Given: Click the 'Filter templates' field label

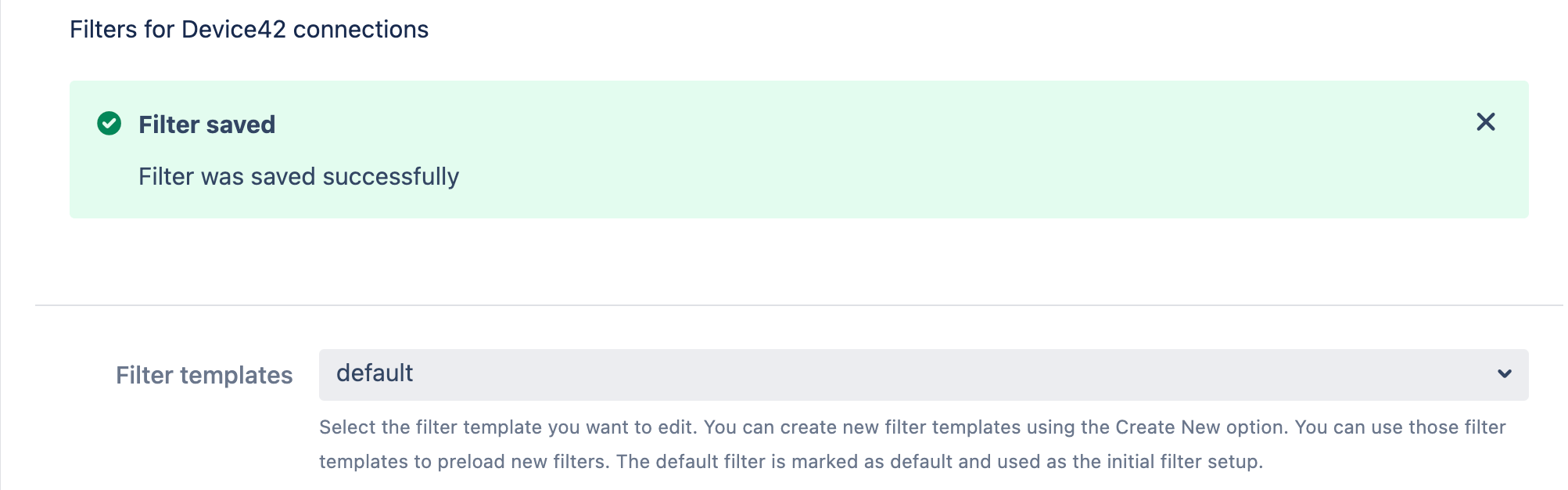Looking at the screenshot, I should [204, 376].
